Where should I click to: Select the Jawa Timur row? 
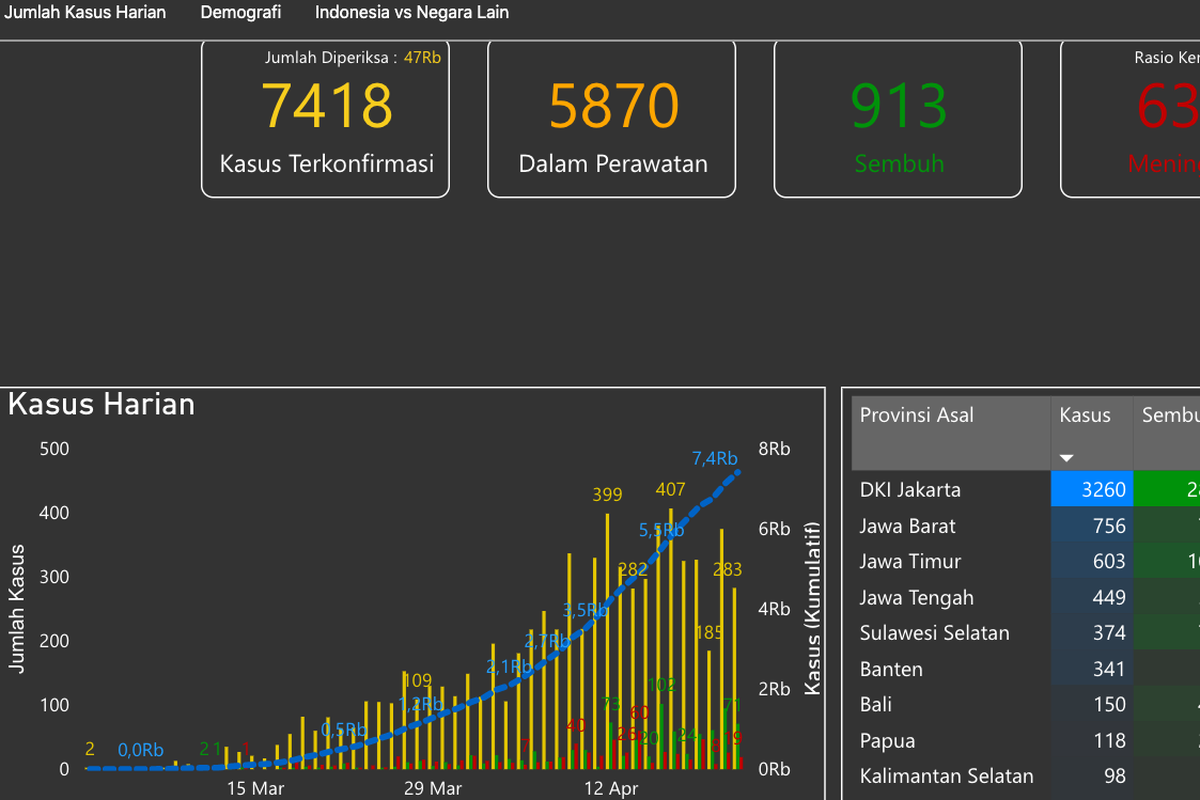point(1026,562)
